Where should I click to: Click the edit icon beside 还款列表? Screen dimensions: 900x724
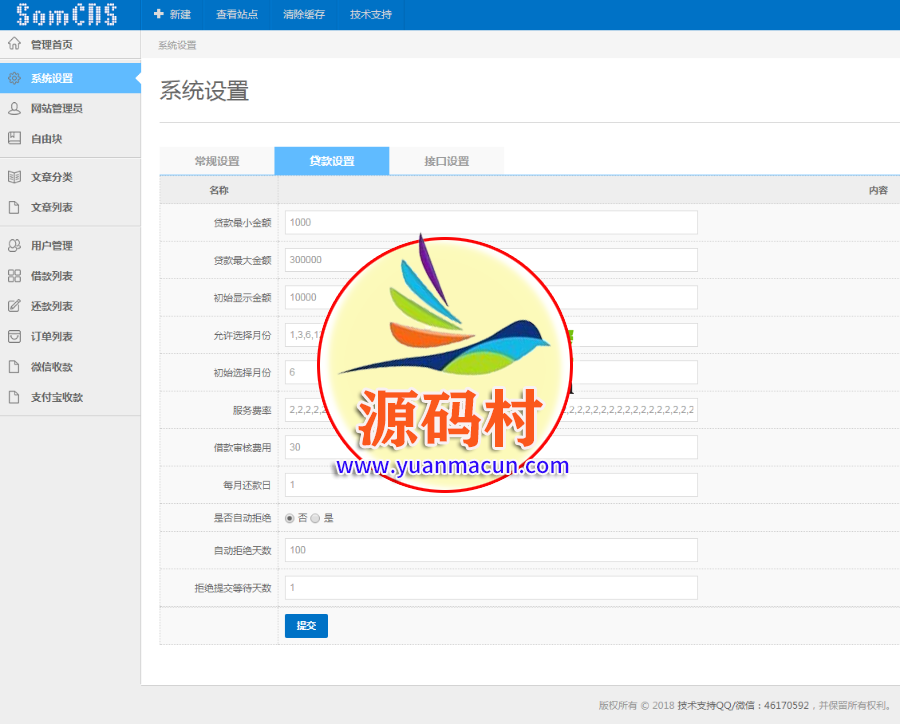[x=14, y=306]
